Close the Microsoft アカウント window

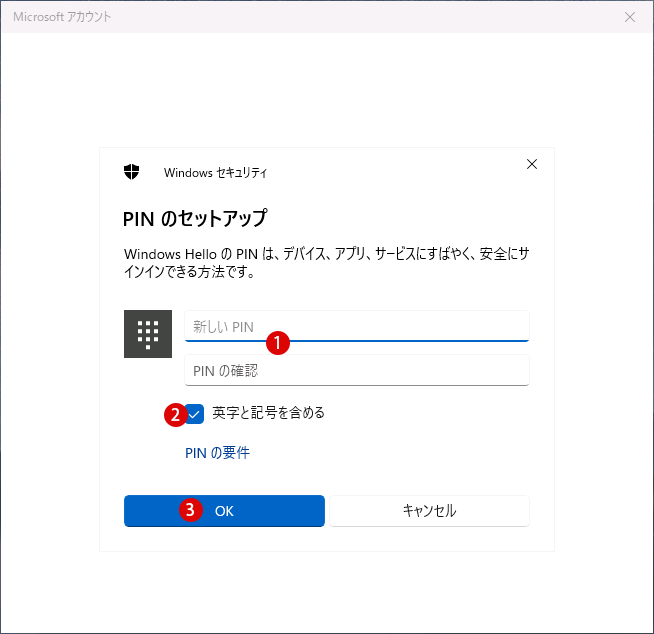(630, 17)
